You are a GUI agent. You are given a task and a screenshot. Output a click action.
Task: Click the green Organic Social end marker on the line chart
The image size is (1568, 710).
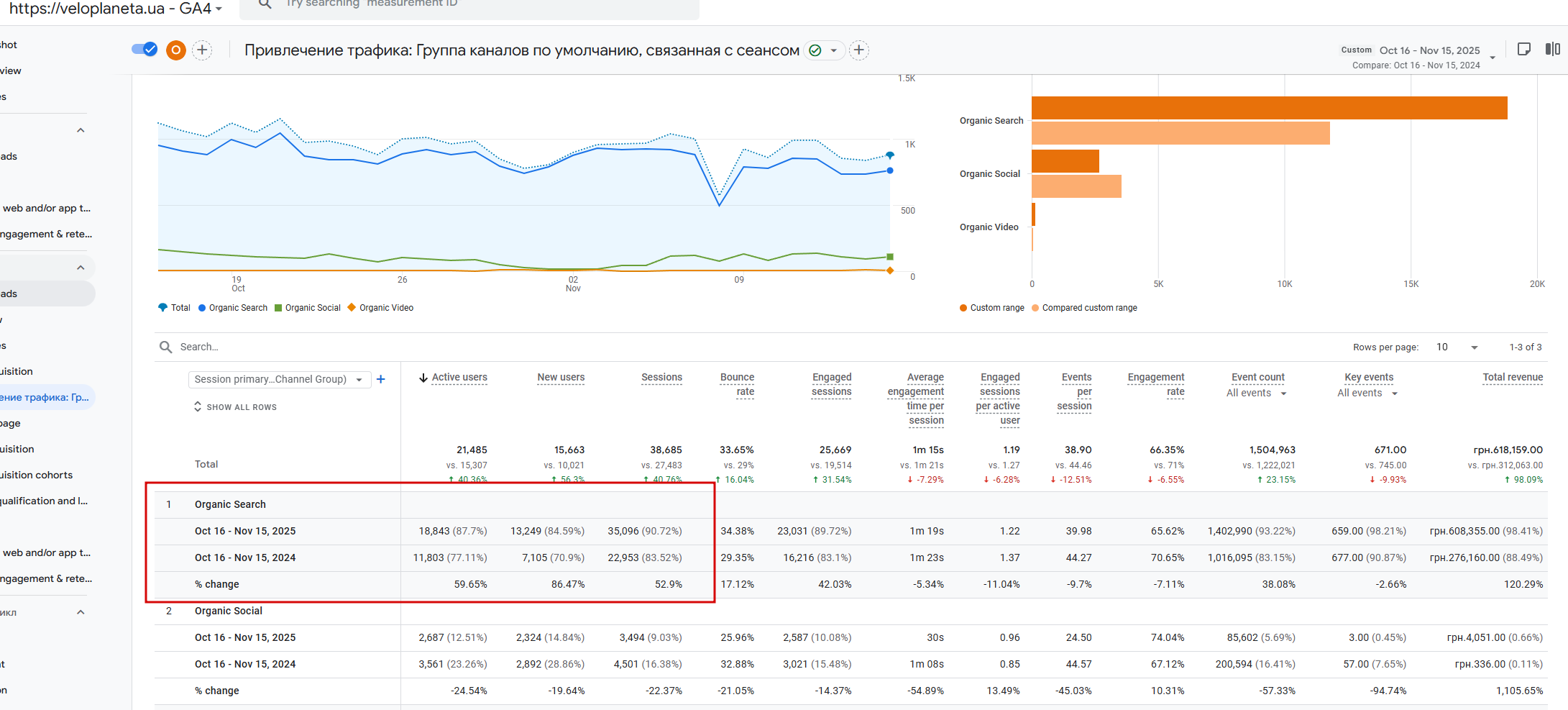pyautogui.click(x=890, y=257)
